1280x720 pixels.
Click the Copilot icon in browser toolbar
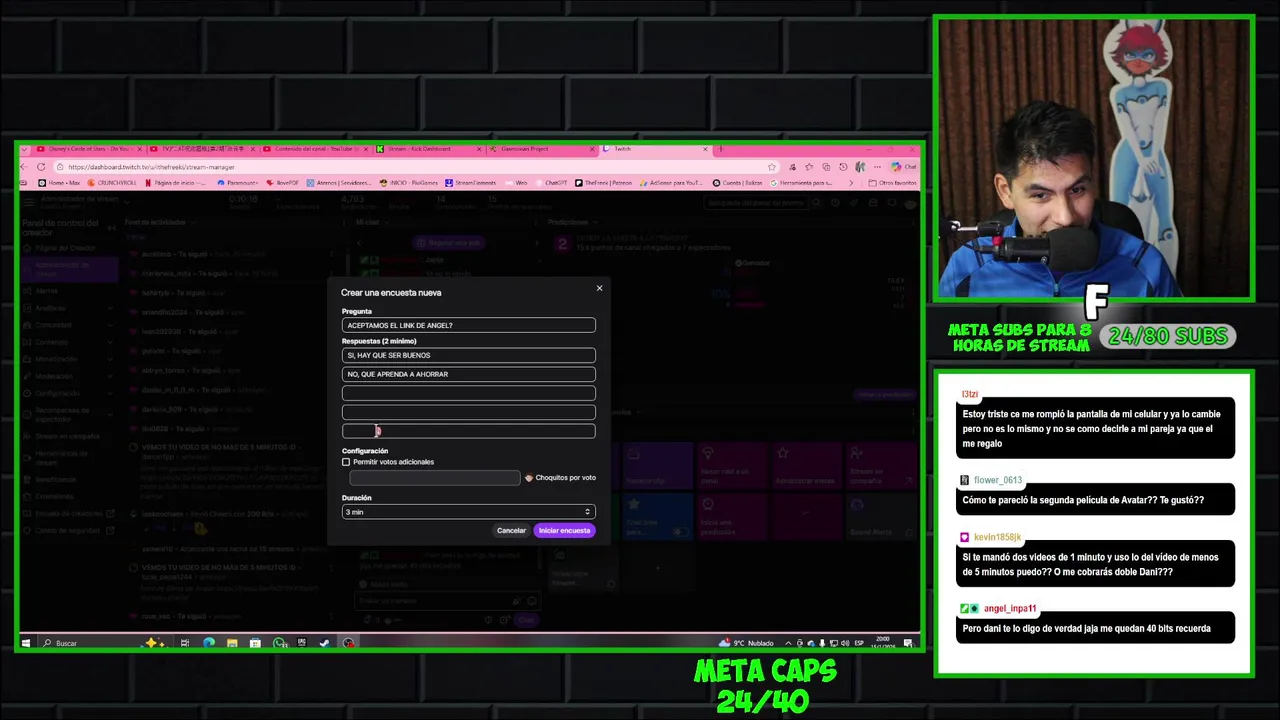pyautogui.click(x=897, y=167)
